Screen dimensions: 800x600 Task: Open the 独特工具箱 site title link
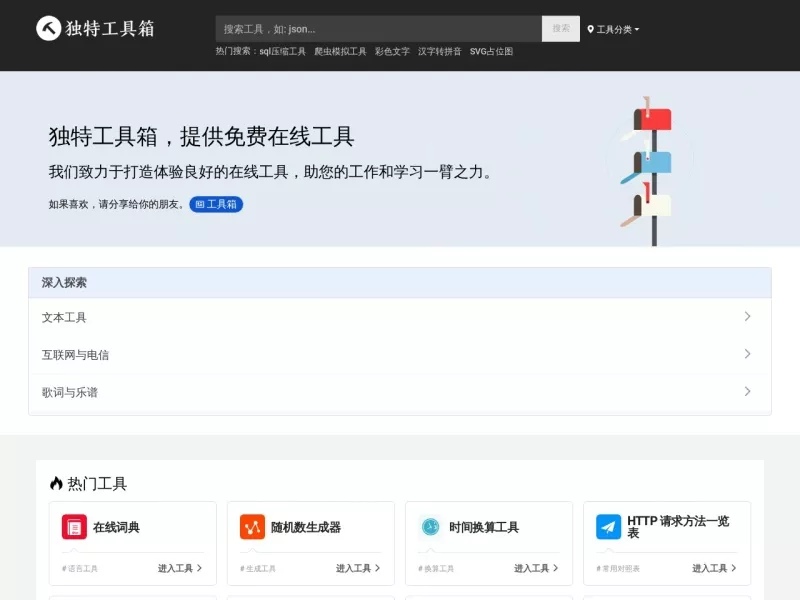pyautogui.click(x=110, y=29)
